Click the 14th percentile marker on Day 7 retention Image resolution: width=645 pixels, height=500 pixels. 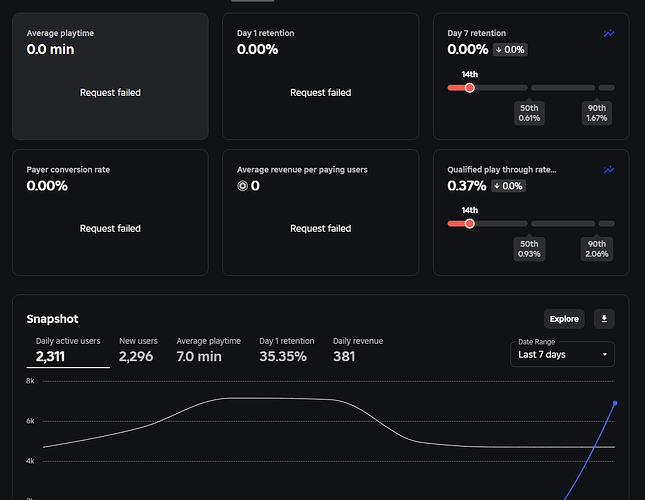coord(469,88)
